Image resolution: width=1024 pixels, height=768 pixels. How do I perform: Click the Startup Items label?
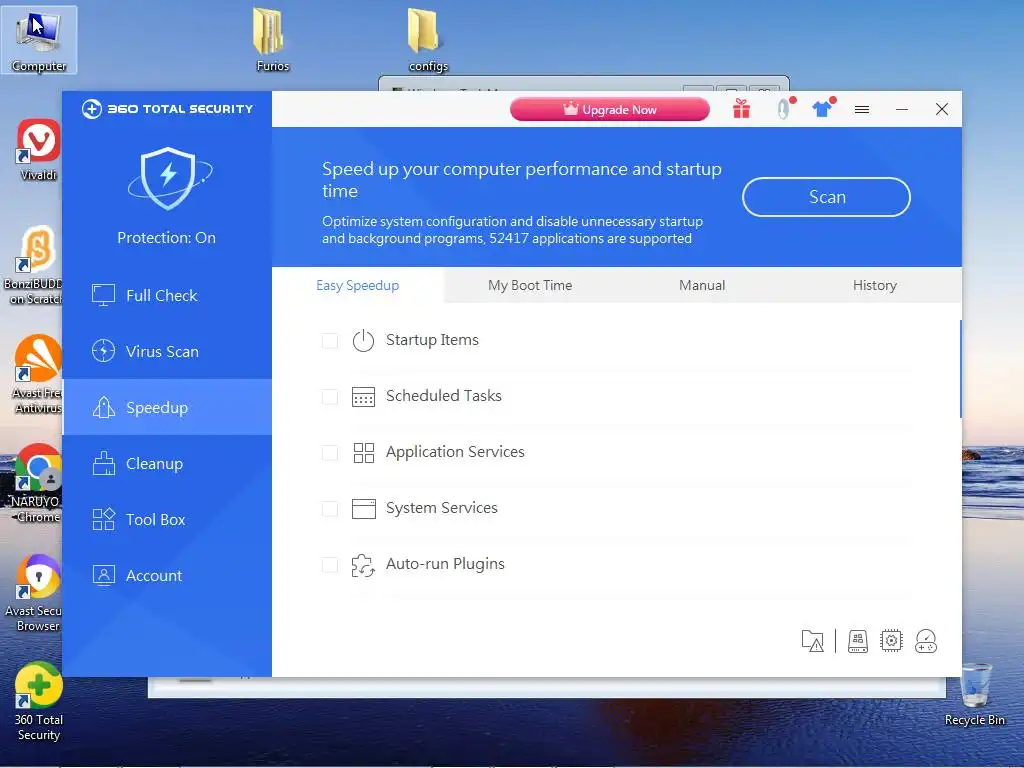click(x=432, y=340)
